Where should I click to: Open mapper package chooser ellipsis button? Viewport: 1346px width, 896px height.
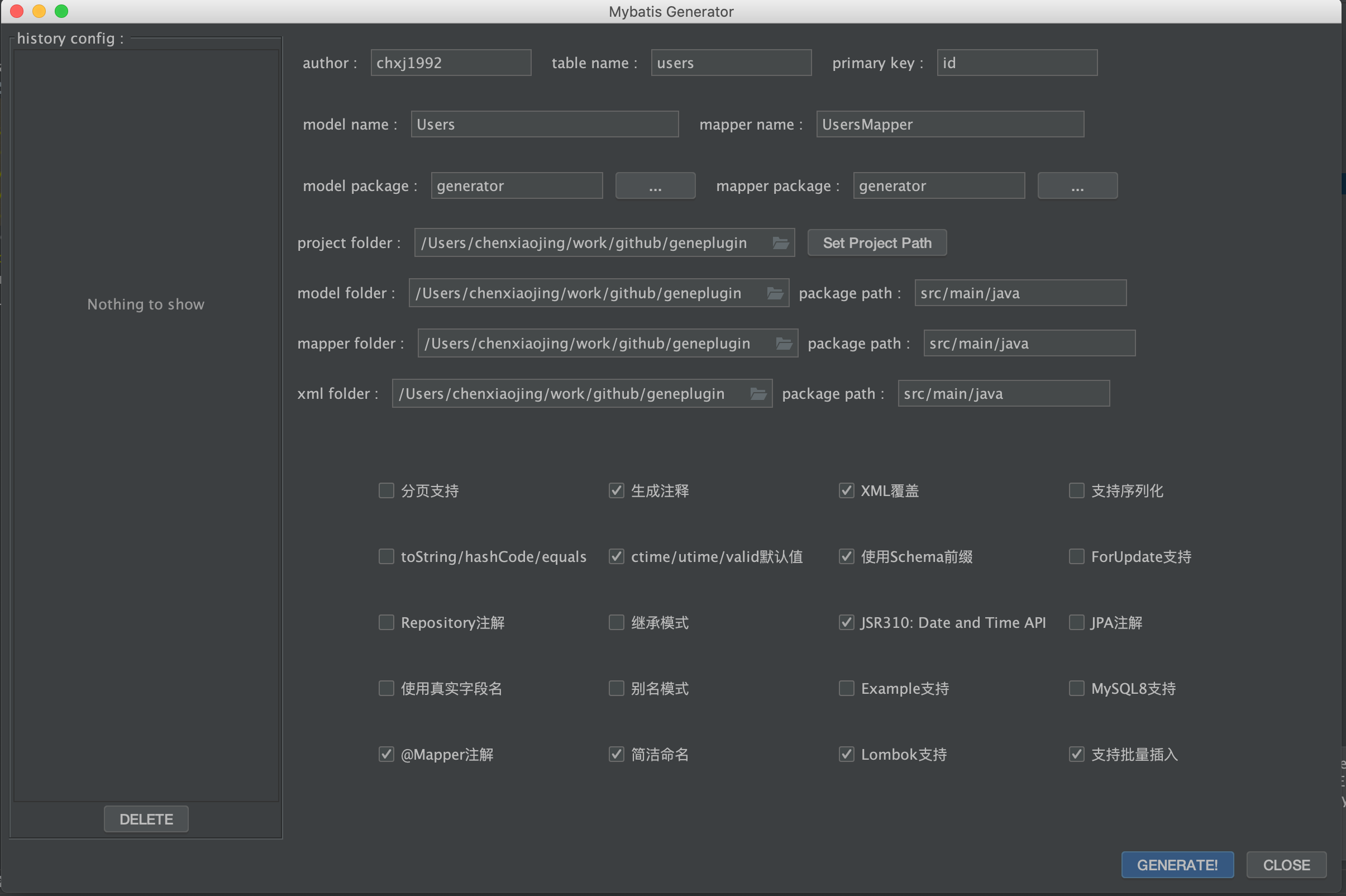[x=1077, y=186]
